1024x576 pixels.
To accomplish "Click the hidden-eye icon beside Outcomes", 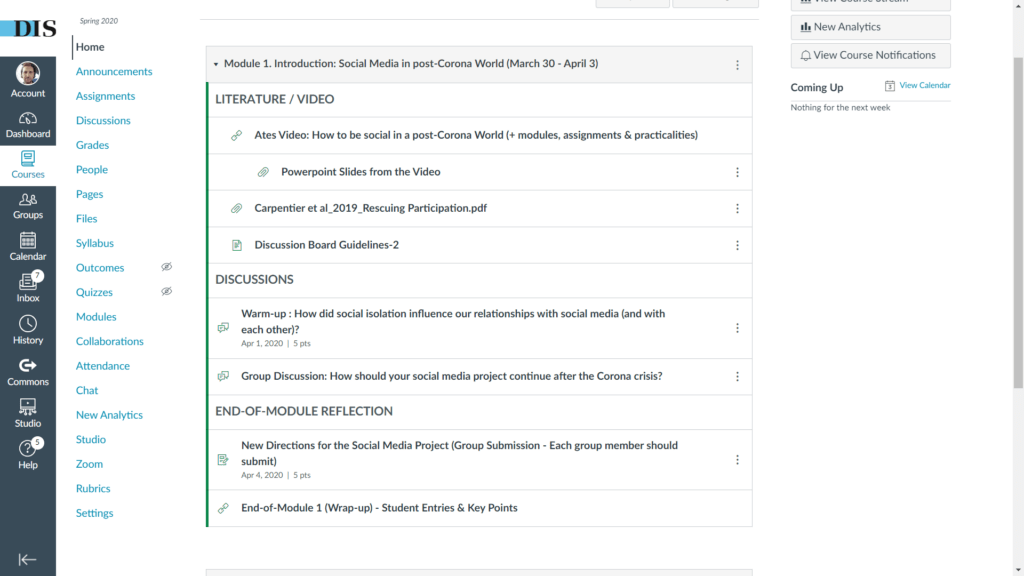I will 167,266.
